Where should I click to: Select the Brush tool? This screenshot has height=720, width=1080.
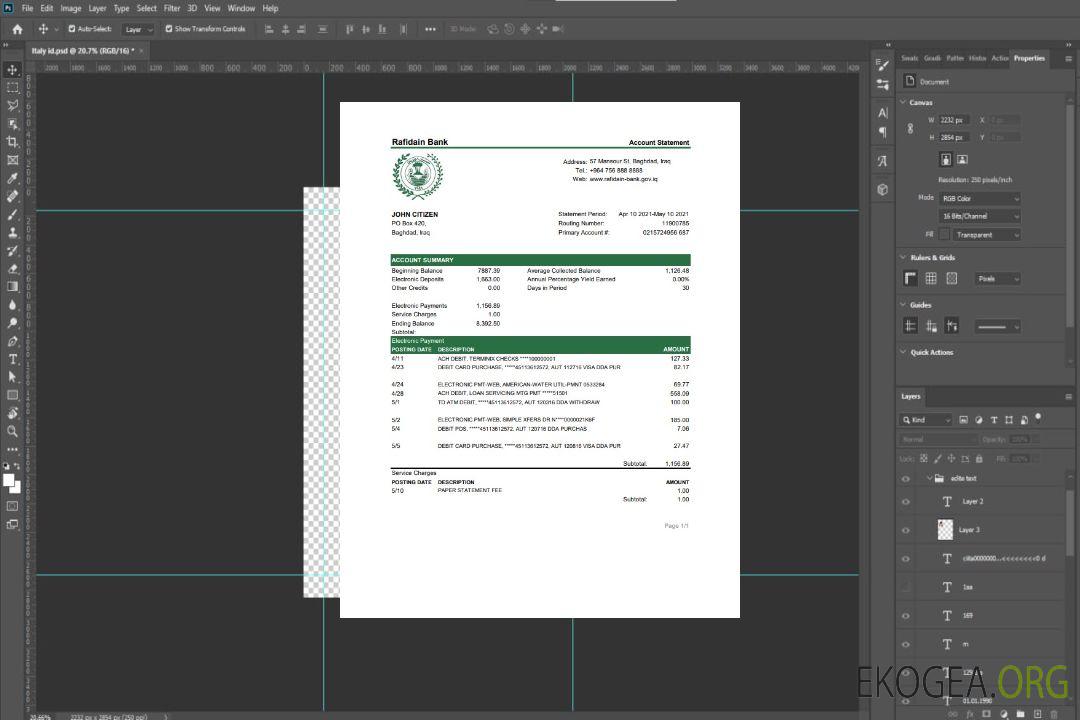click(x=12, y=214)
